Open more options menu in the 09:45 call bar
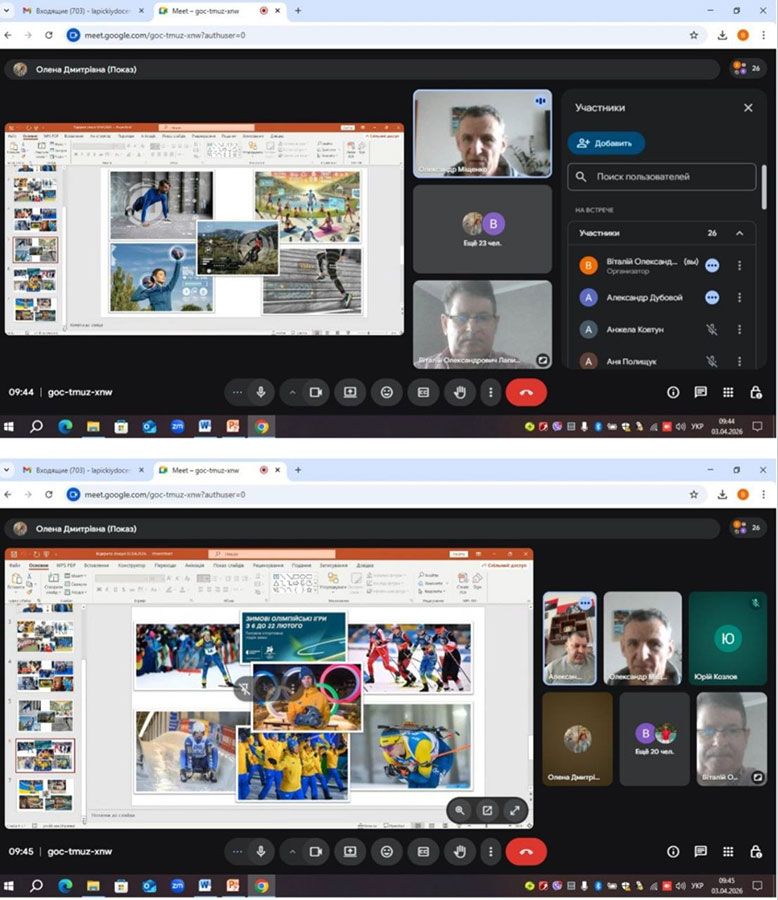 pyautogui.click(x=490, y=851)
